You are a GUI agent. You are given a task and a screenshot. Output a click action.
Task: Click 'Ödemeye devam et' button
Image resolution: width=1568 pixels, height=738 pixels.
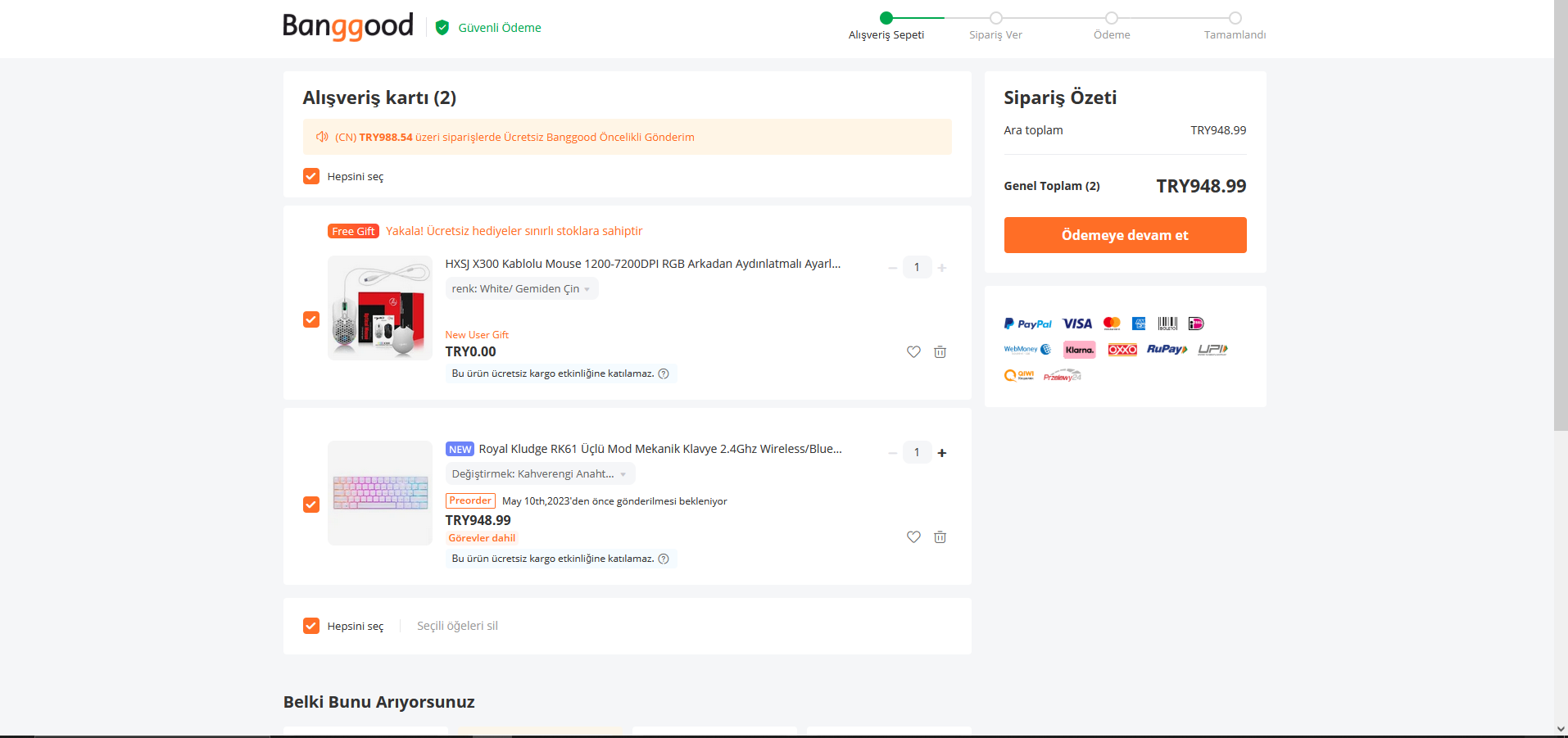(1125, 235)
